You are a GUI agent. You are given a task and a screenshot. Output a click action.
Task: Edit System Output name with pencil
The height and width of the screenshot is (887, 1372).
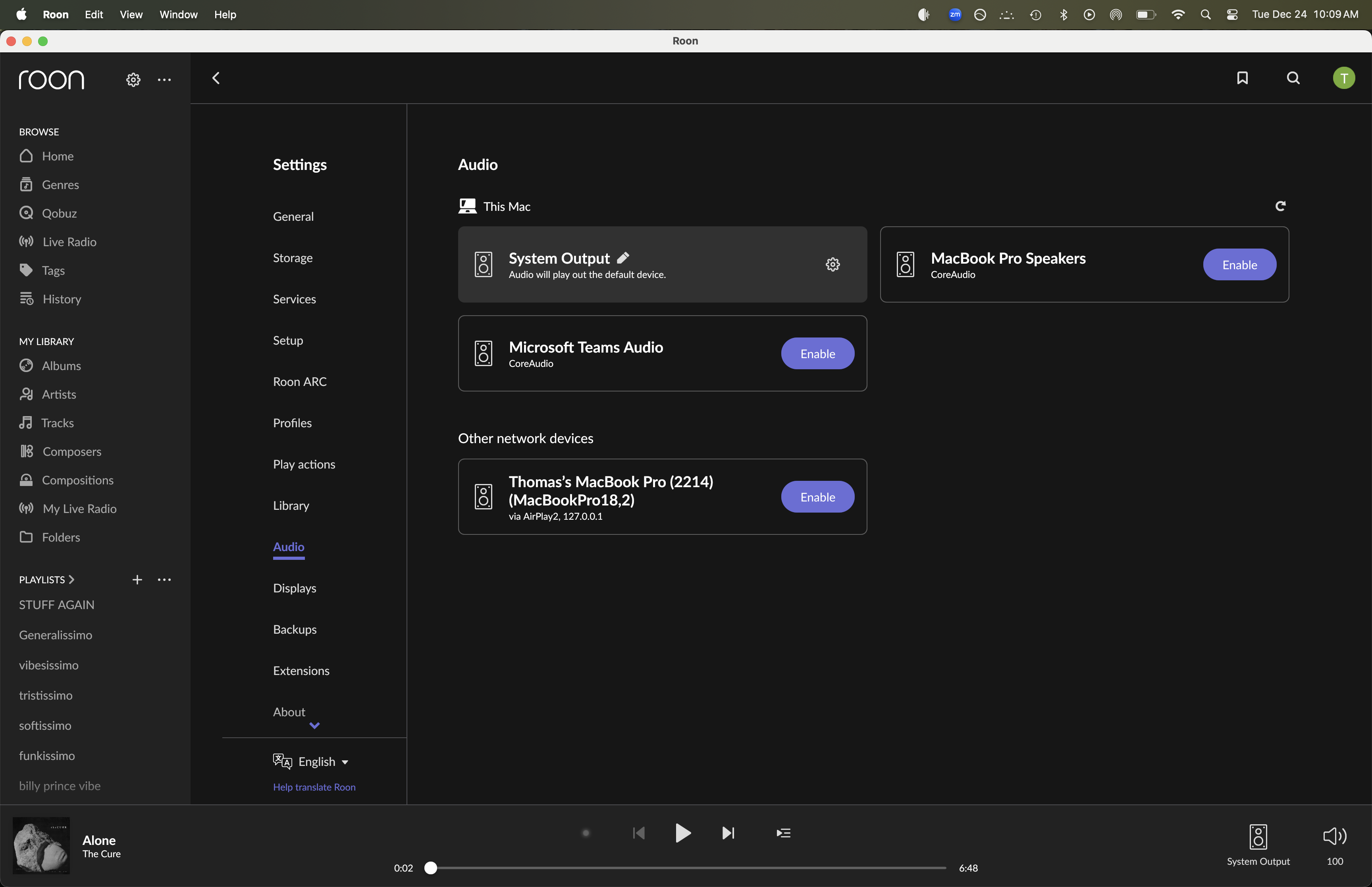pos(623,257)
